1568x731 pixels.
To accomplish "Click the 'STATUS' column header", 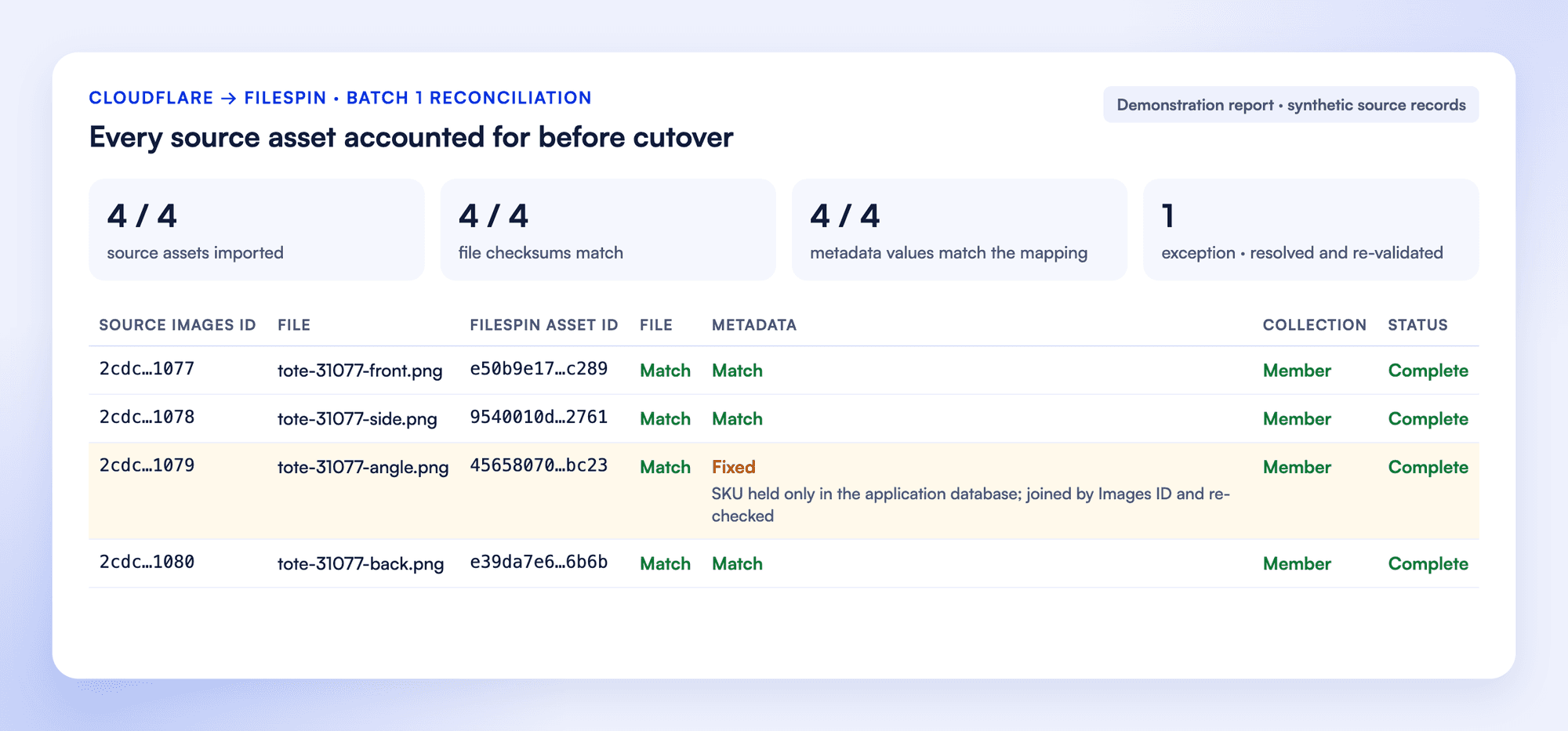I will pyautogui.click(x=1417, y=325).
